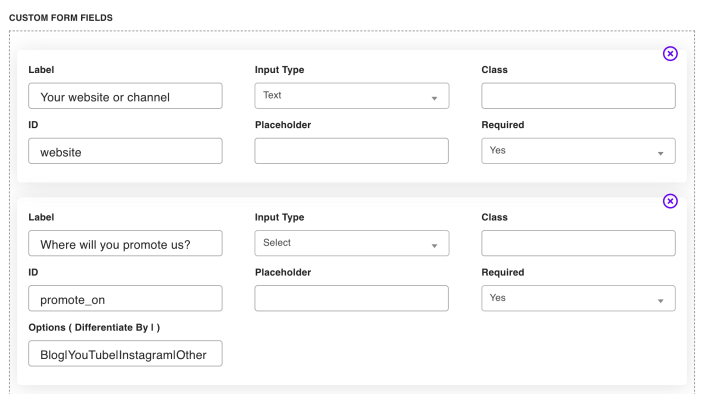Click Label input 'Your website or channel'
Screen dimensions: 704x394
pos(125,96)
